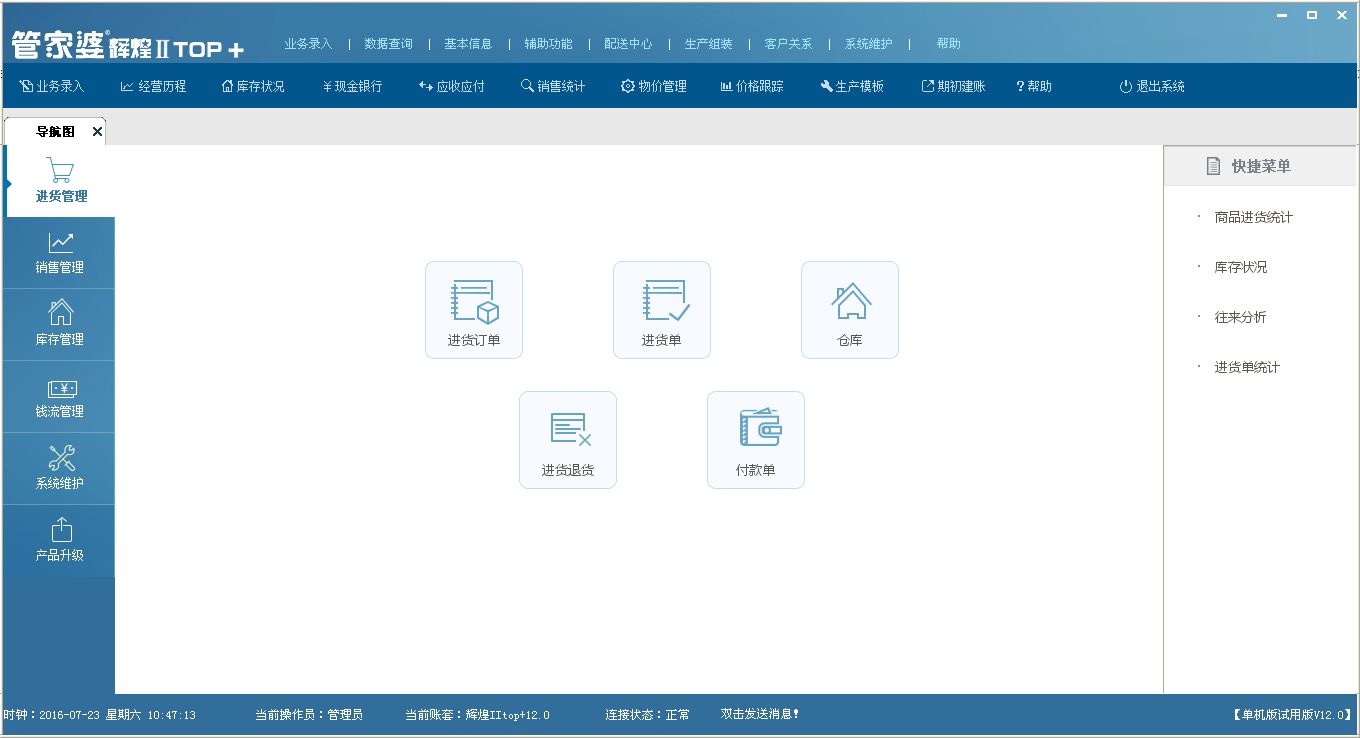Open 应收应付 from the toolbar

click(451, 86)
